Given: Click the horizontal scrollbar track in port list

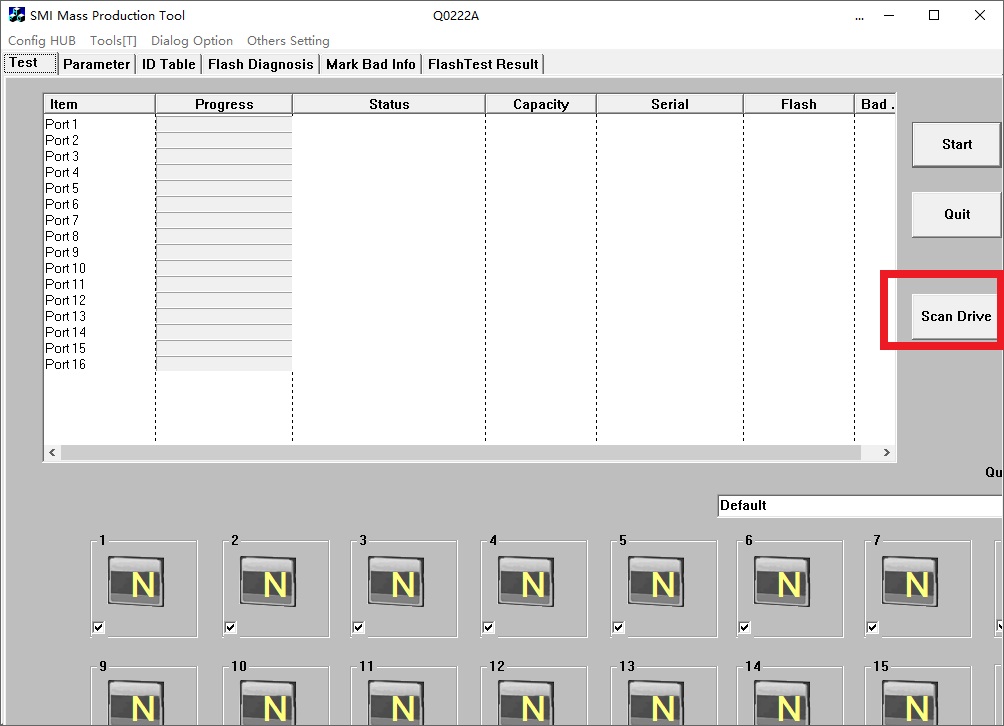Looking at the screenshot, I should (x=460, y=453).
